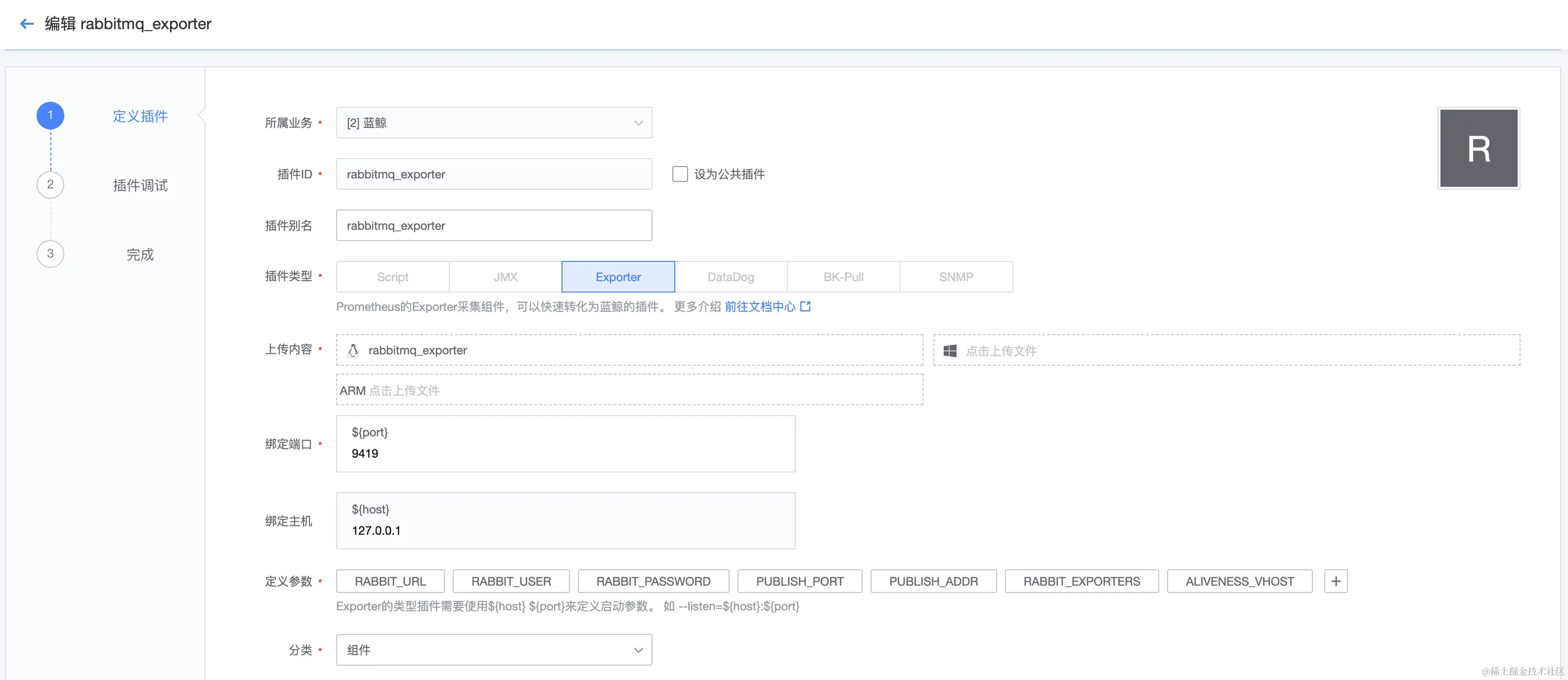Enable the 设为公共插件 checkbox
Image resolution: width=1568 pixels, height=680 pixels.
click(x=679, y=174)
